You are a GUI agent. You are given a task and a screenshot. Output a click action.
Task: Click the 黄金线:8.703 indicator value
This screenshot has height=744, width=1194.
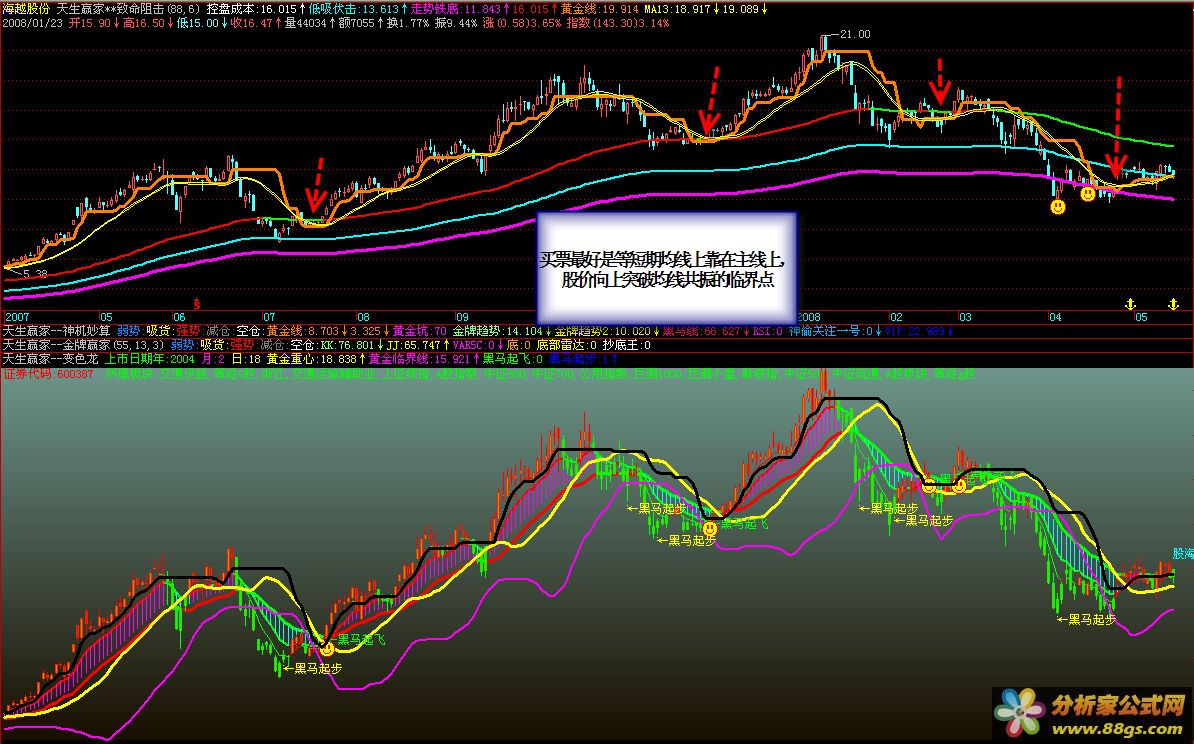302,331
